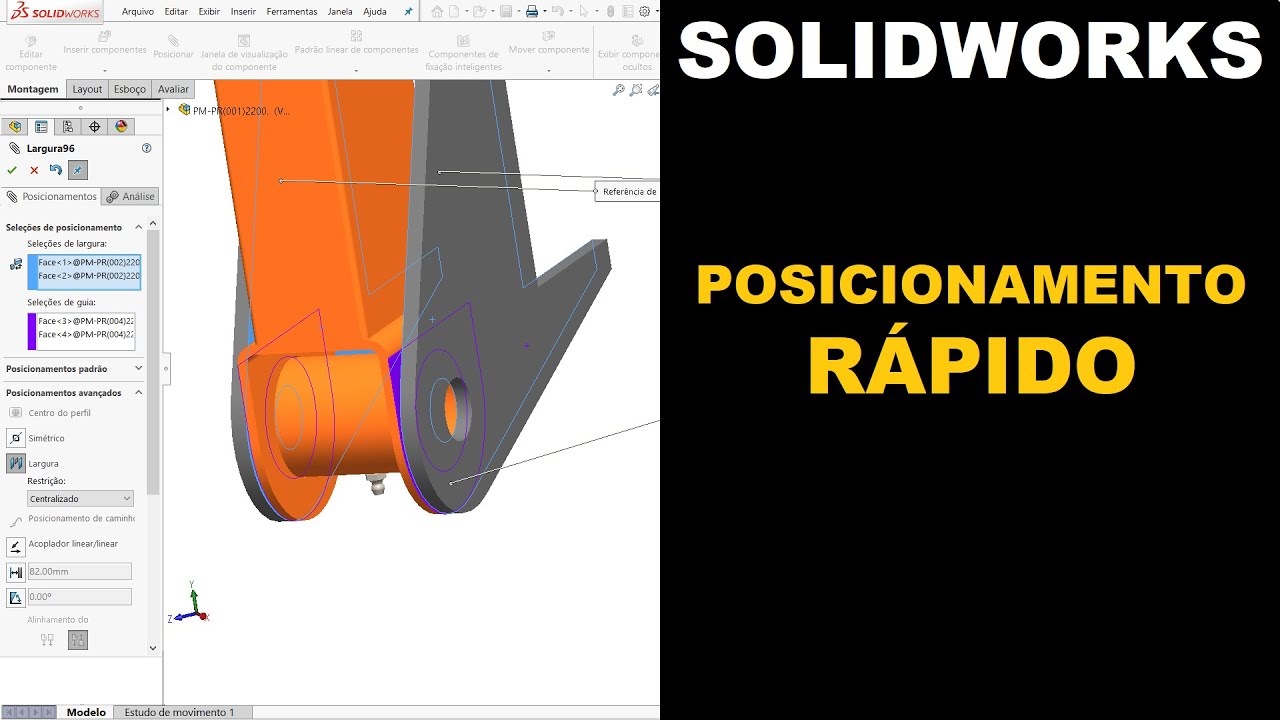Image resolution: width=1280 pixels, height=720 pixels.
Task: Select the Centro do perfil mate
Action: point(15,413)
